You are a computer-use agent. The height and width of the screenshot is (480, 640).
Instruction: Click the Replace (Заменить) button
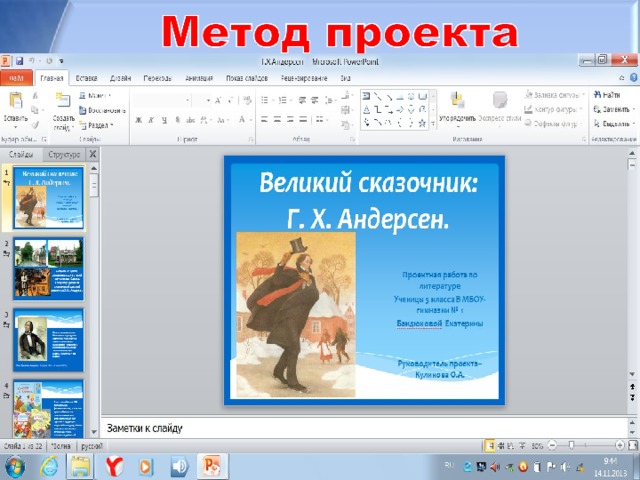point(613,109)
